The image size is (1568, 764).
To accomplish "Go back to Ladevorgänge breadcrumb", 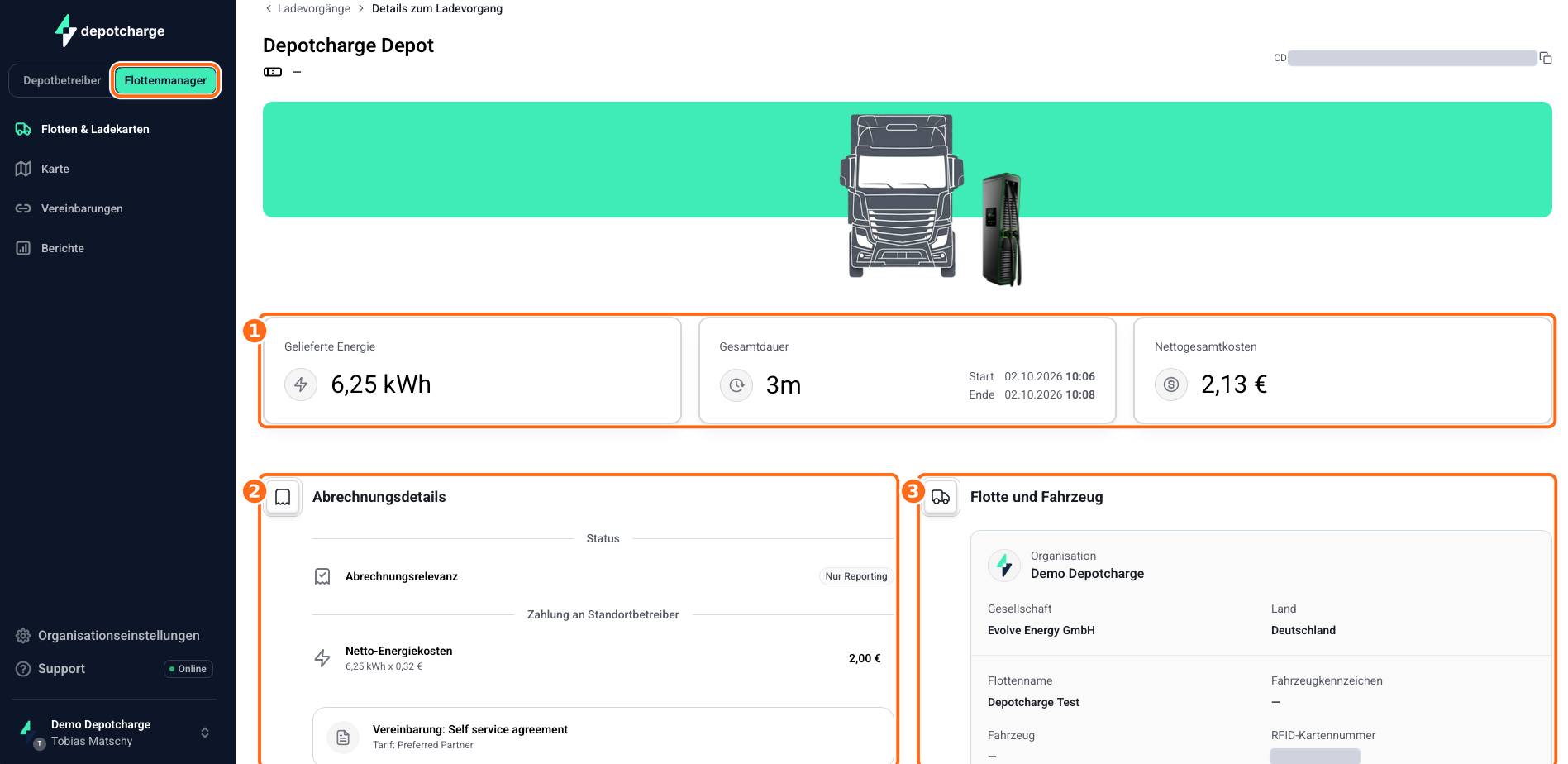I will coord(313,8).
